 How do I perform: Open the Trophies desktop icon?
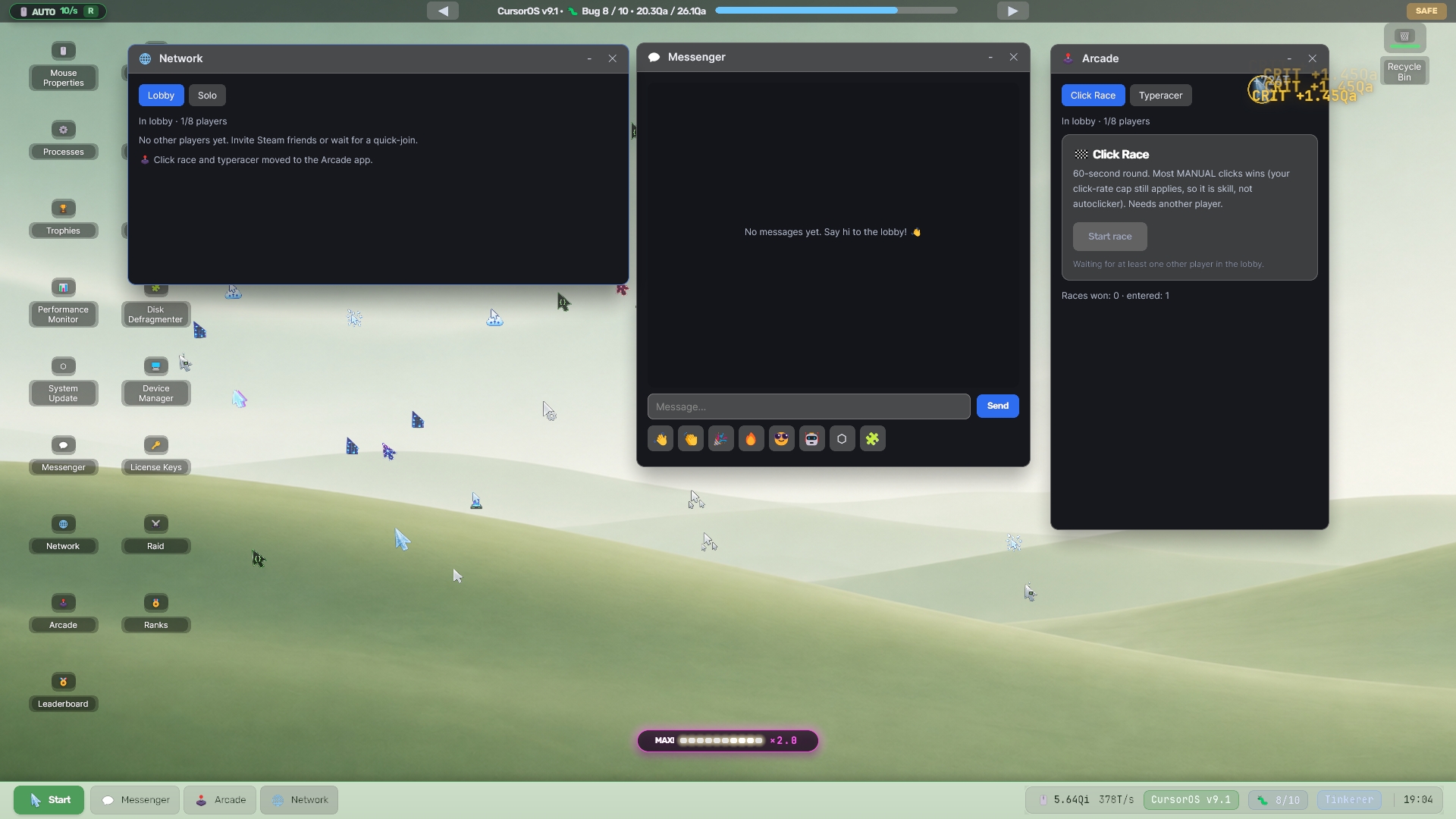coord(64,218)
